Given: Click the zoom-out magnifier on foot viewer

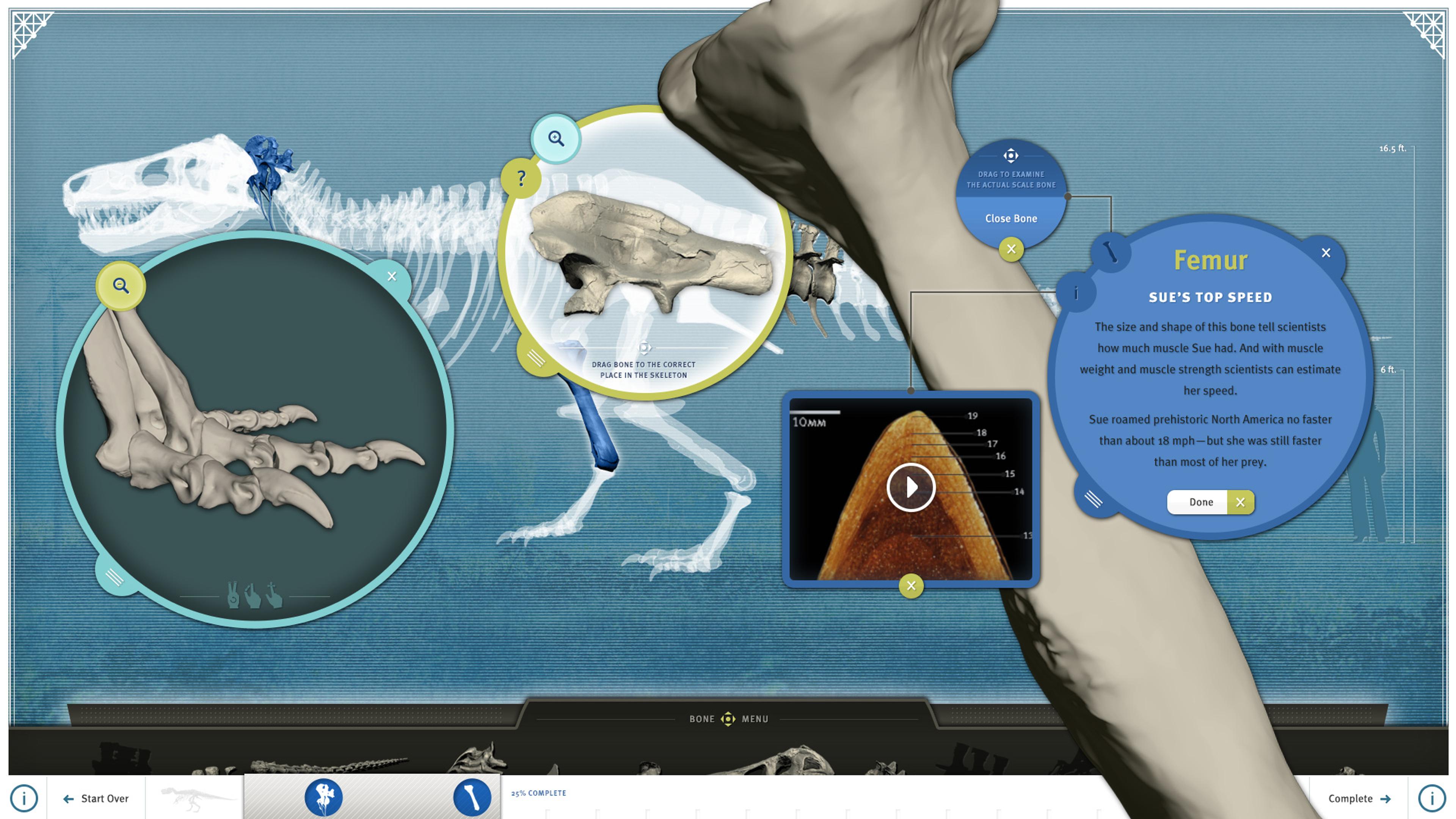Looking at the screenshot, I should 121,286.
